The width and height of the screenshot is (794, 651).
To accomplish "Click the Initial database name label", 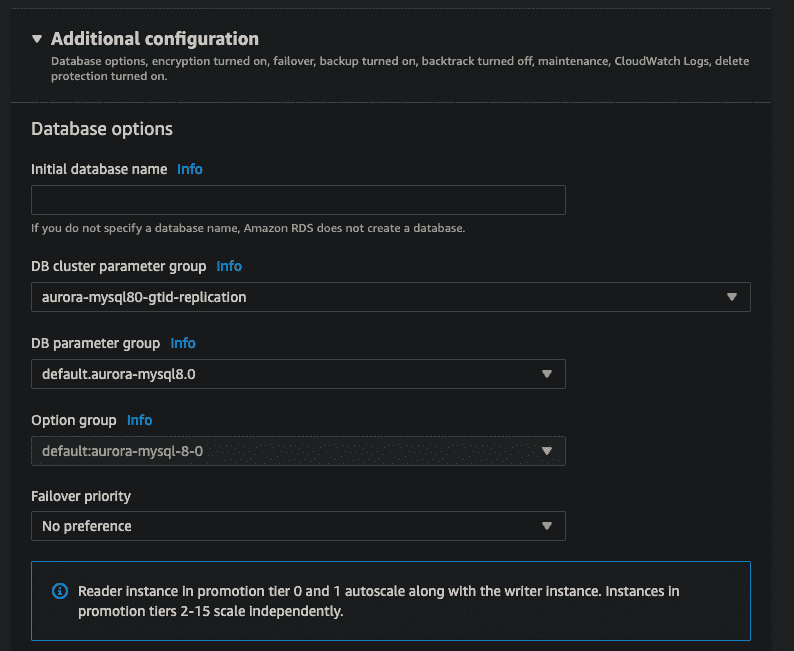I will 99,169.
